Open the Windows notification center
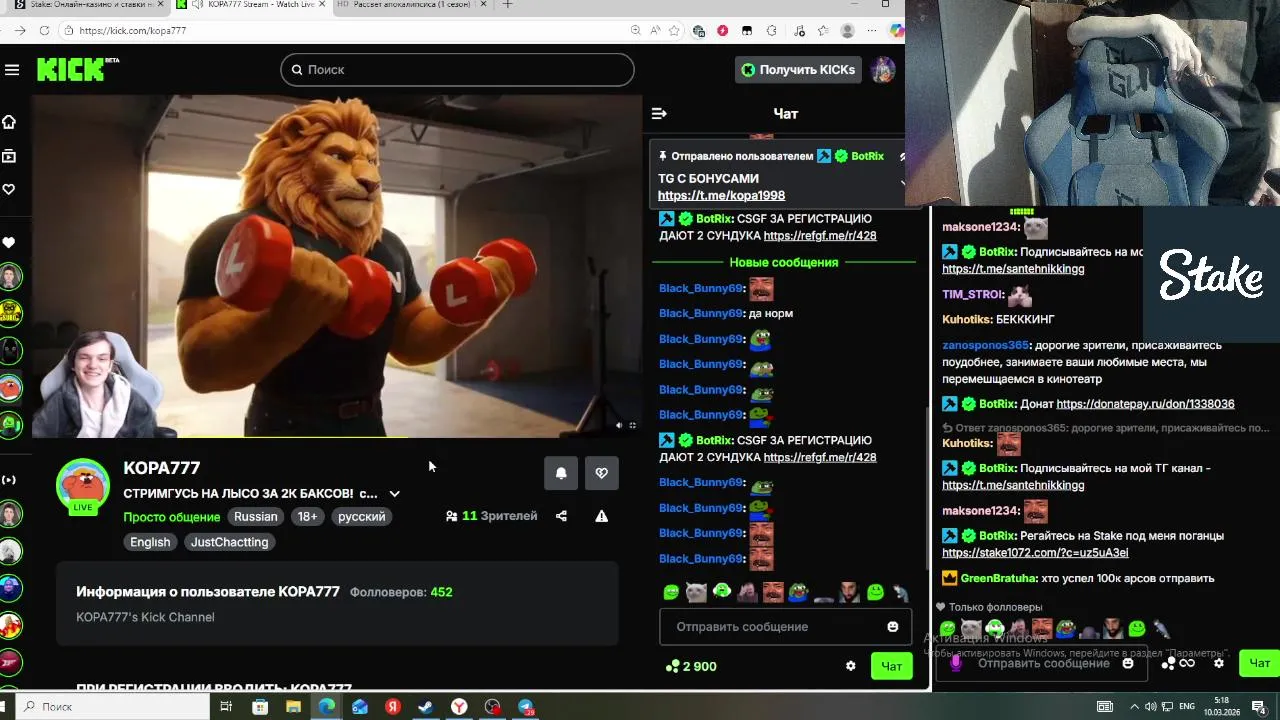The height and width of the screenshot is (720, 1280). click(1259, 707)
